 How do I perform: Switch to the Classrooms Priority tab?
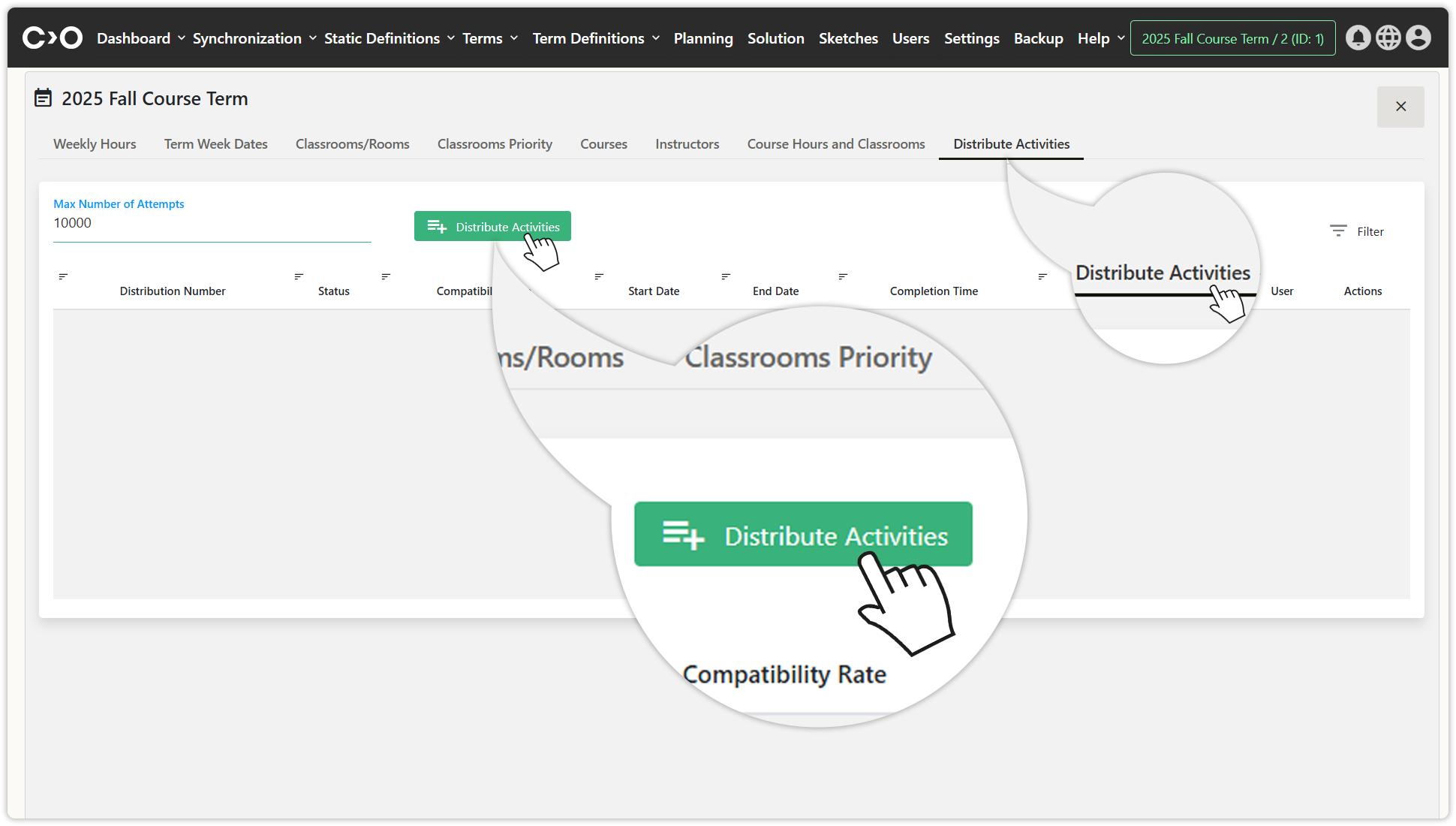click(495, 144)
